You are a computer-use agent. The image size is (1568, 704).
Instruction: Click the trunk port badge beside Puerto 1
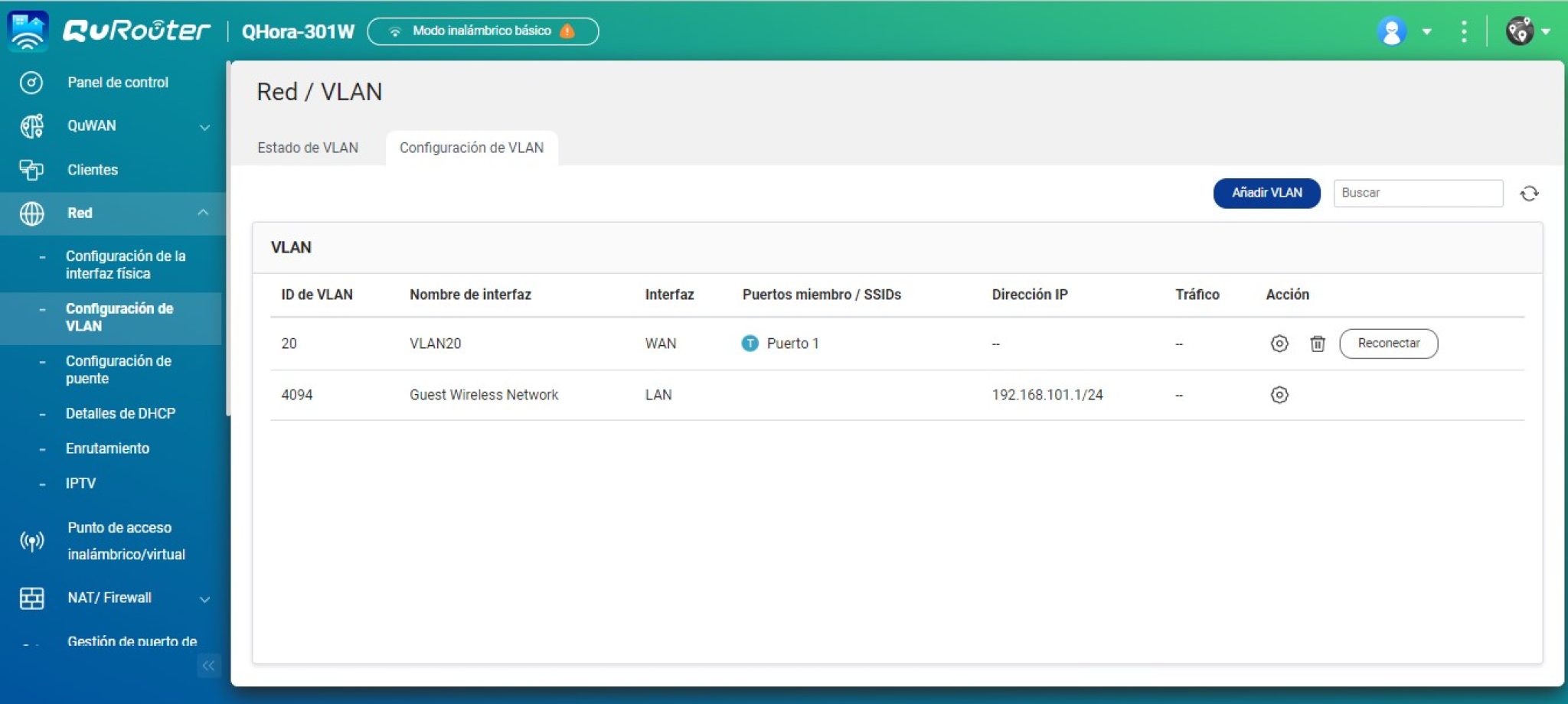point(750,344)
